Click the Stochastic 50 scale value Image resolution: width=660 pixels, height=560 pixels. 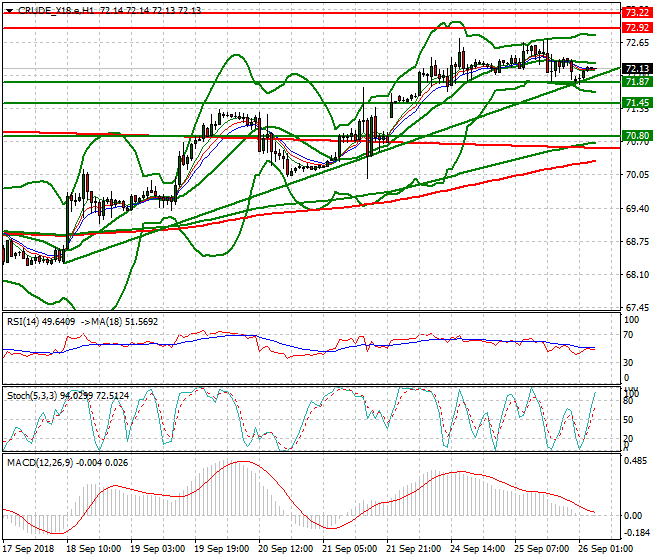pos(628,420)
